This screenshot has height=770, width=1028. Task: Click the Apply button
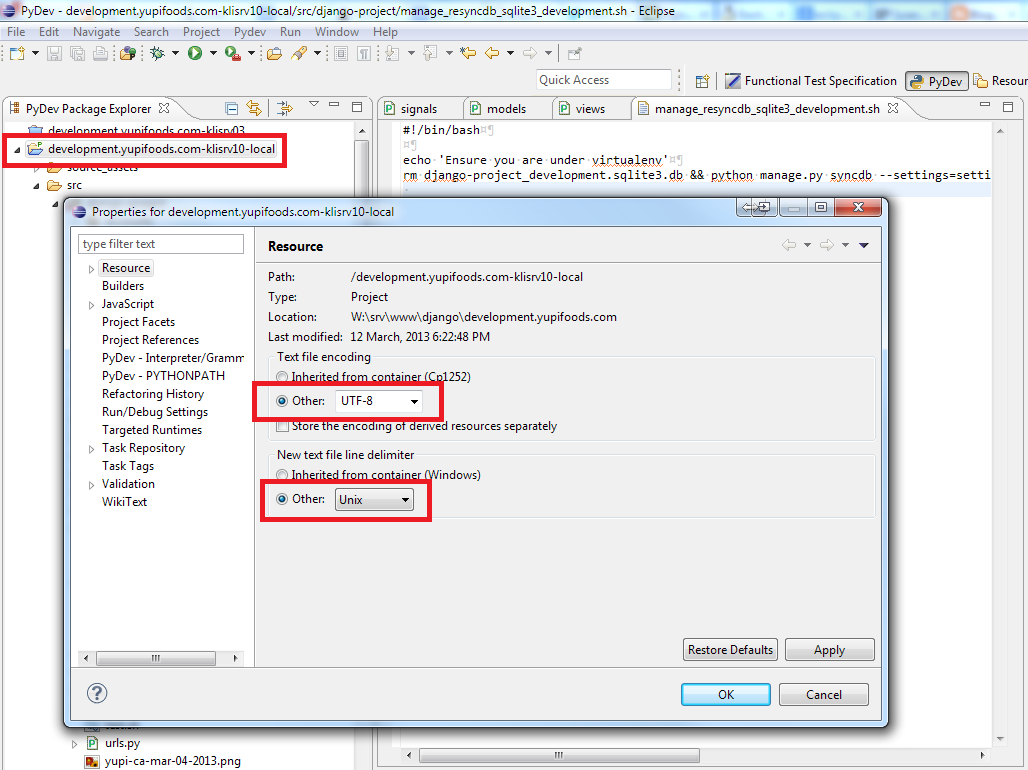click(829, 650)
